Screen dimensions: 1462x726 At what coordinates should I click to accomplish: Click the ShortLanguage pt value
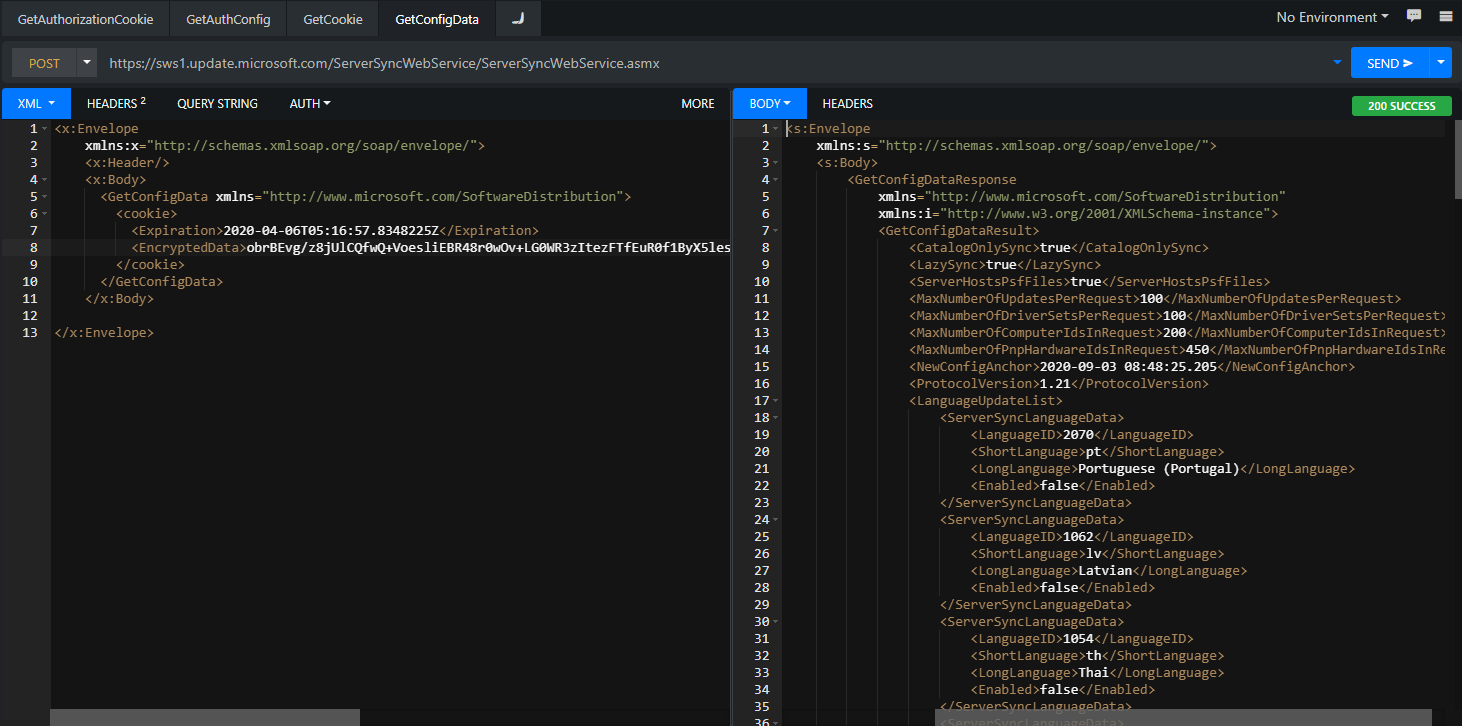tap(1094, 452)
